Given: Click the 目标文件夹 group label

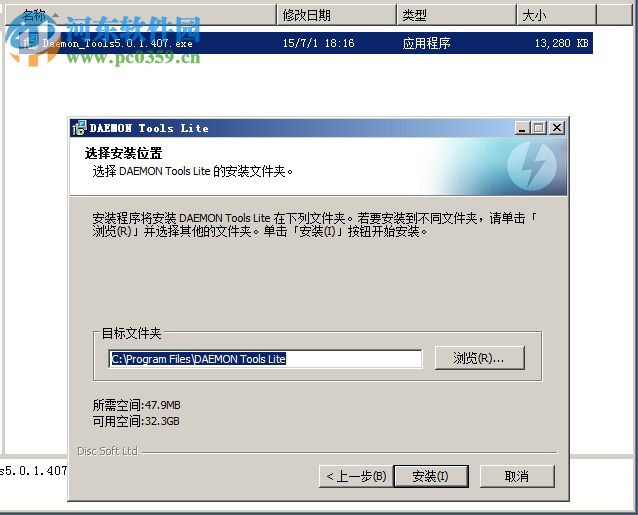Looking at the screenshot, I should (131, 333).
